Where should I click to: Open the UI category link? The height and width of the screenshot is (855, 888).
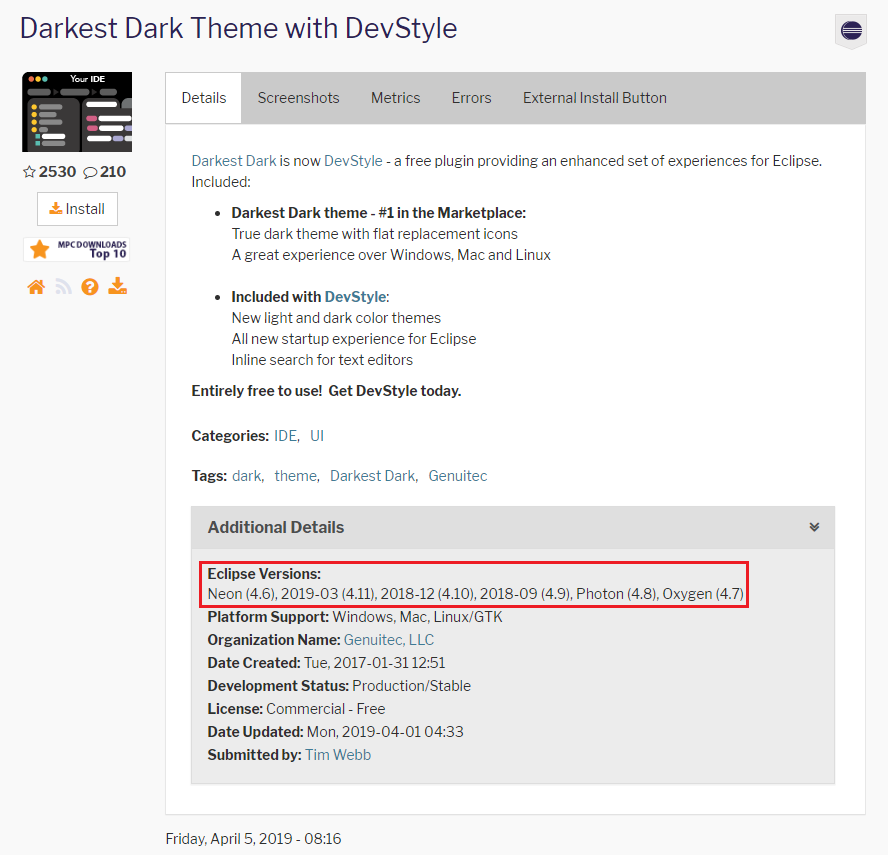coord(317,436)
